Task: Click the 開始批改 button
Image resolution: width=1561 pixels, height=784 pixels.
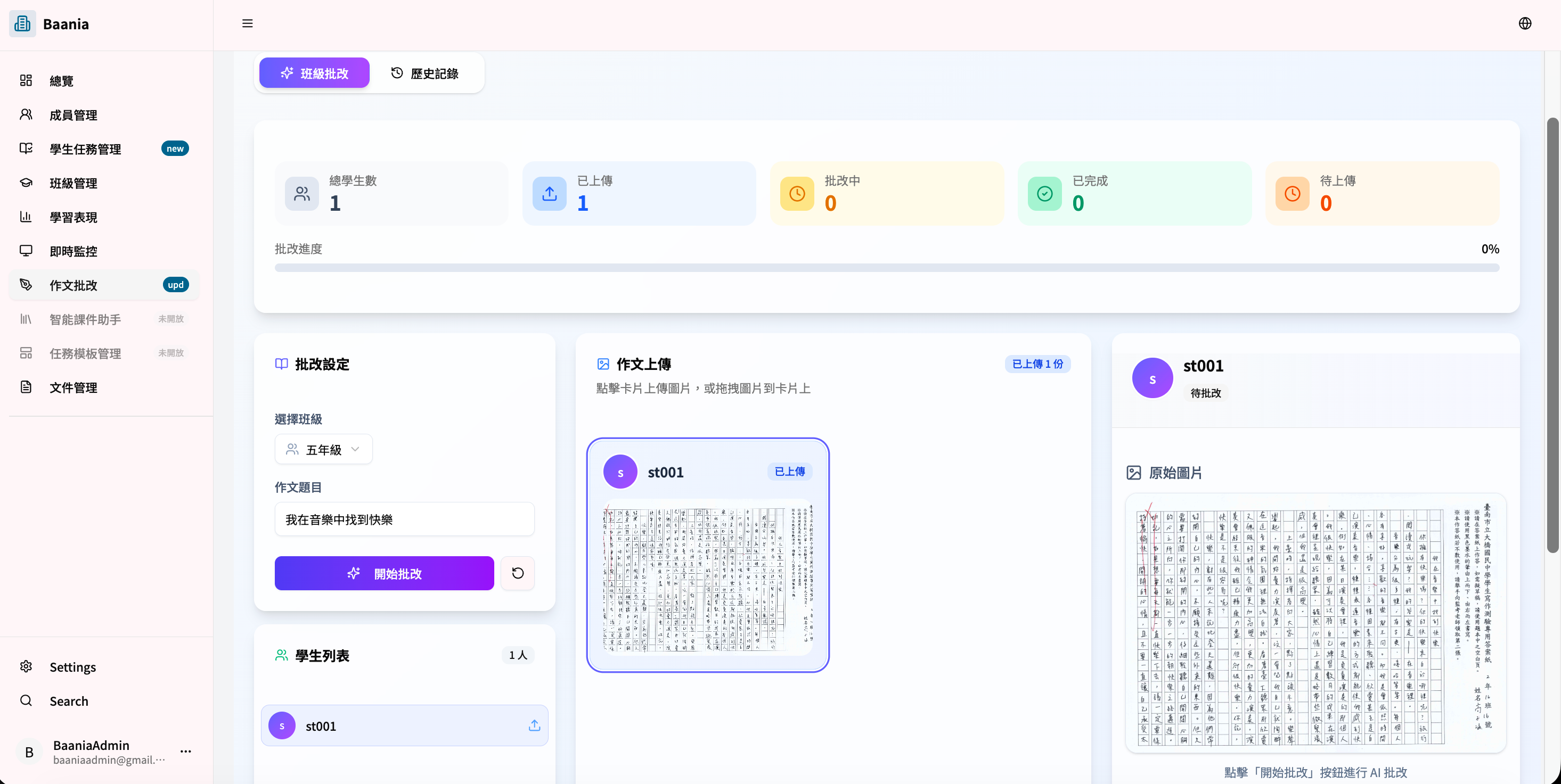Action: [x=383, y=573]
